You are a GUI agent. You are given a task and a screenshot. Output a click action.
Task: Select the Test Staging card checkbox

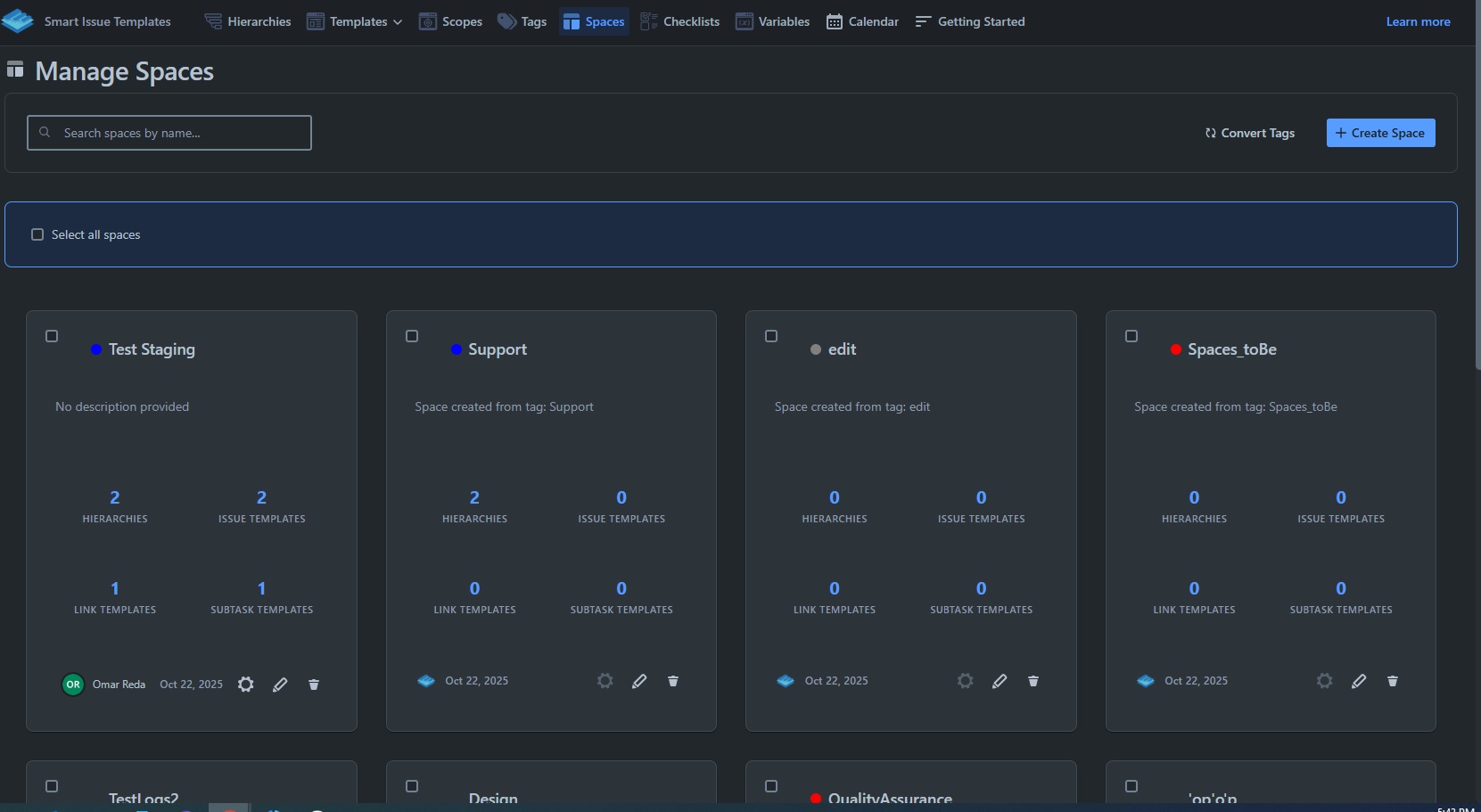pos(52,336)
